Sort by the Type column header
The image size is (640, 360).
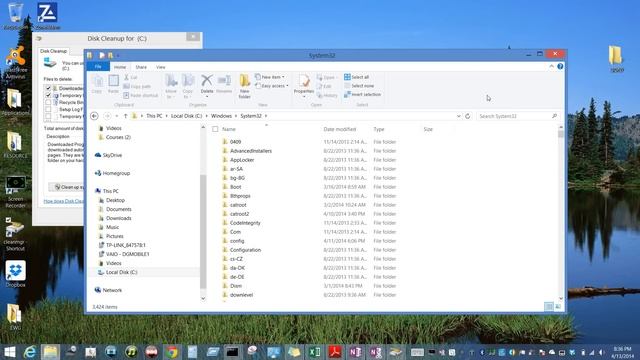point(379,129)
